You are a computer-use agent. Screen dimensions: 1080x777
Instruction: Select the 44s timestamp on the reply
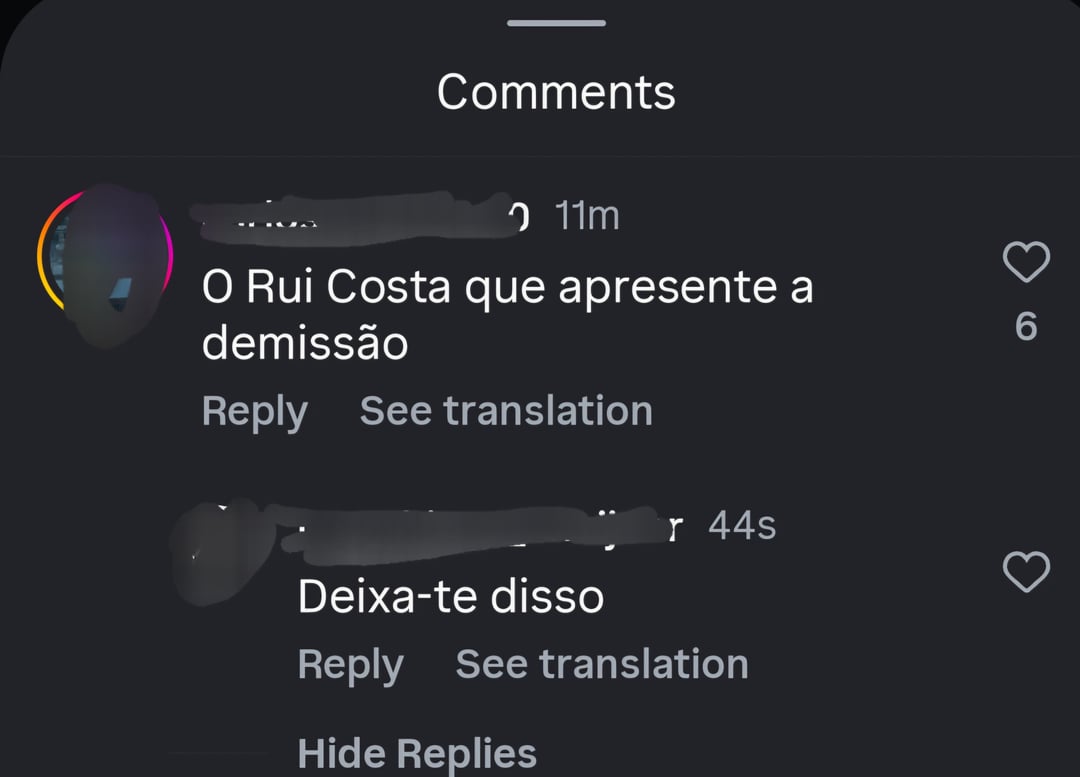click(x=742, y=526)
